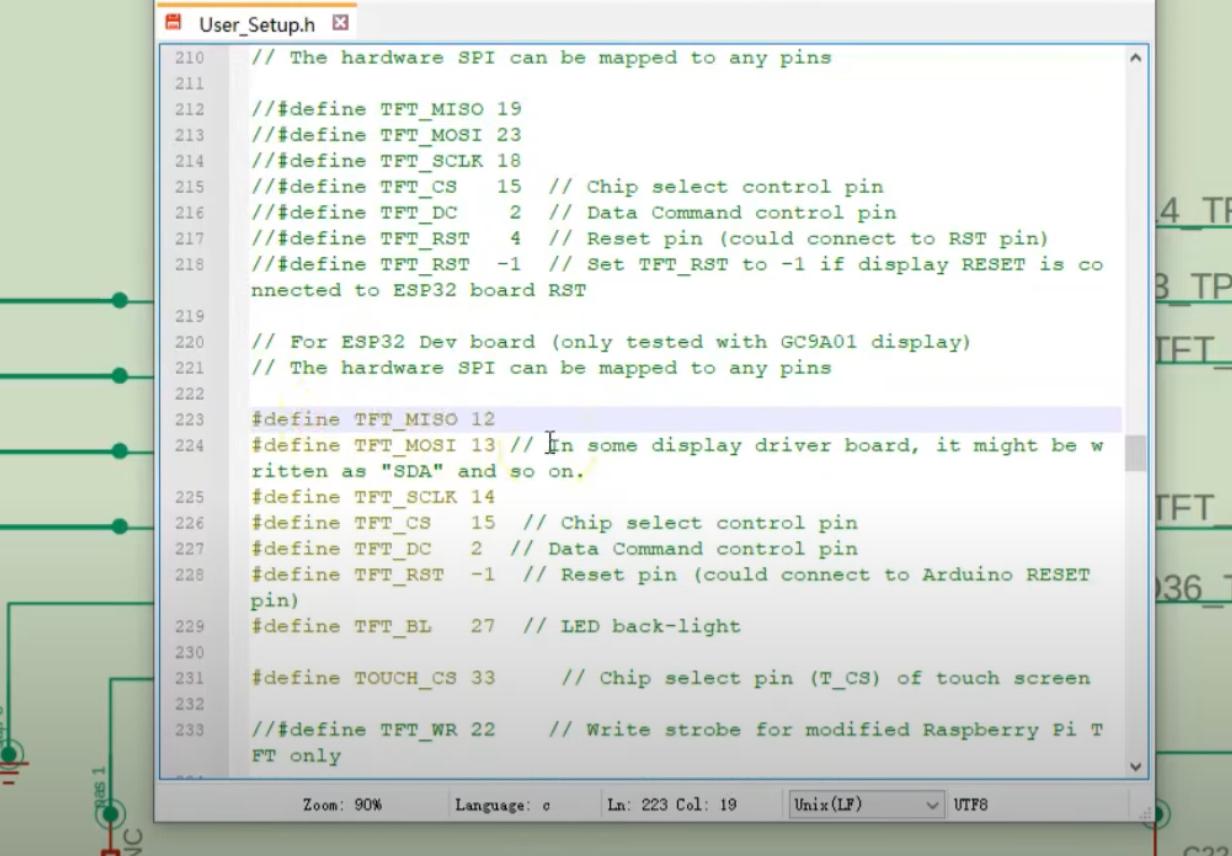Click '//#define TFT_MOSI 23' line

[x=386, y=135]
